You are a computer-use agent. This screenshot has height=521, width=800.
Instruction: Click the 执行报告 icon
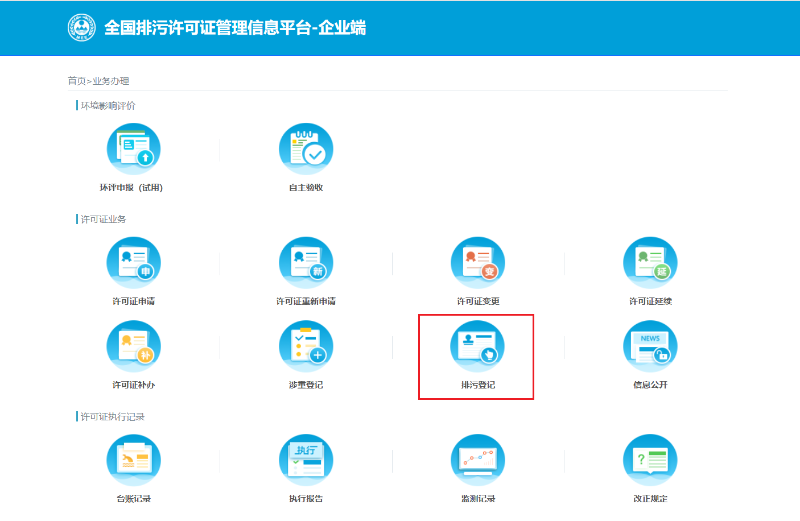pos(305,460)
